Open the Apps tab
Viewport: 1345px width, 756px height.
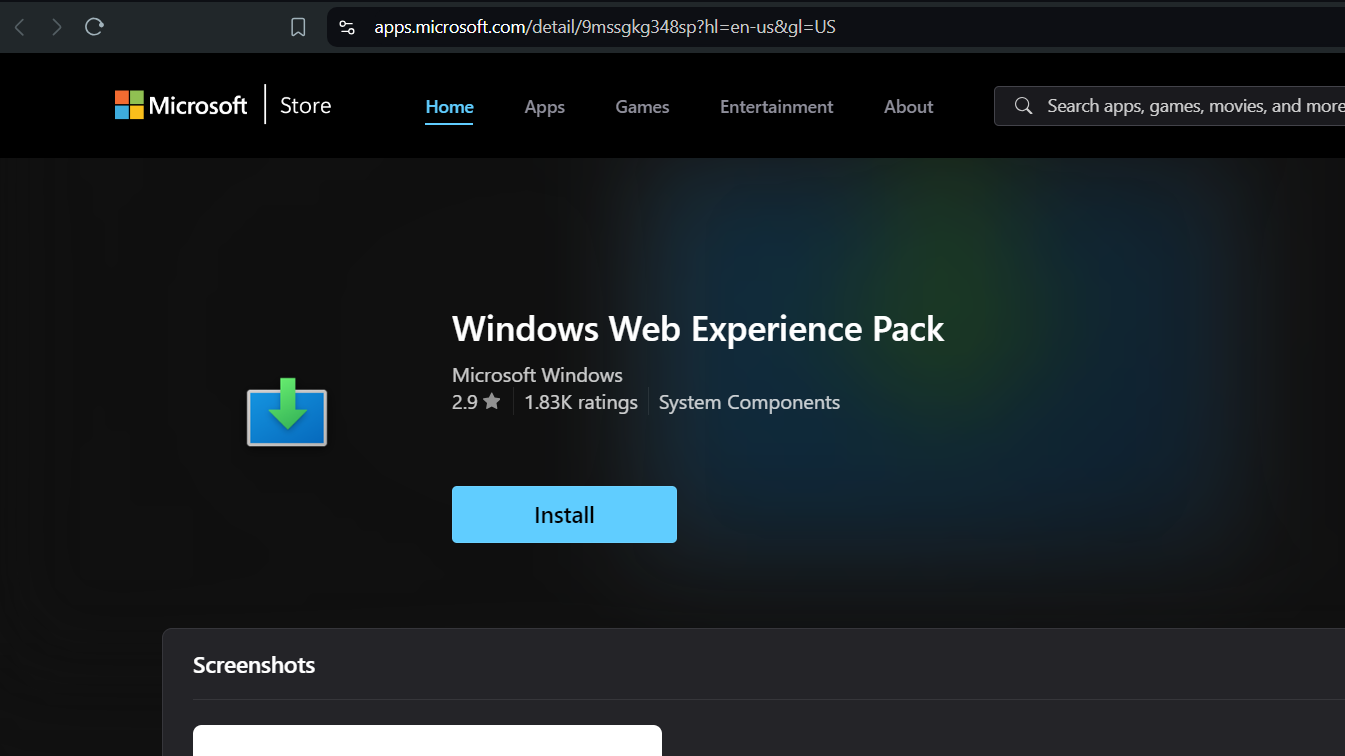545,107
